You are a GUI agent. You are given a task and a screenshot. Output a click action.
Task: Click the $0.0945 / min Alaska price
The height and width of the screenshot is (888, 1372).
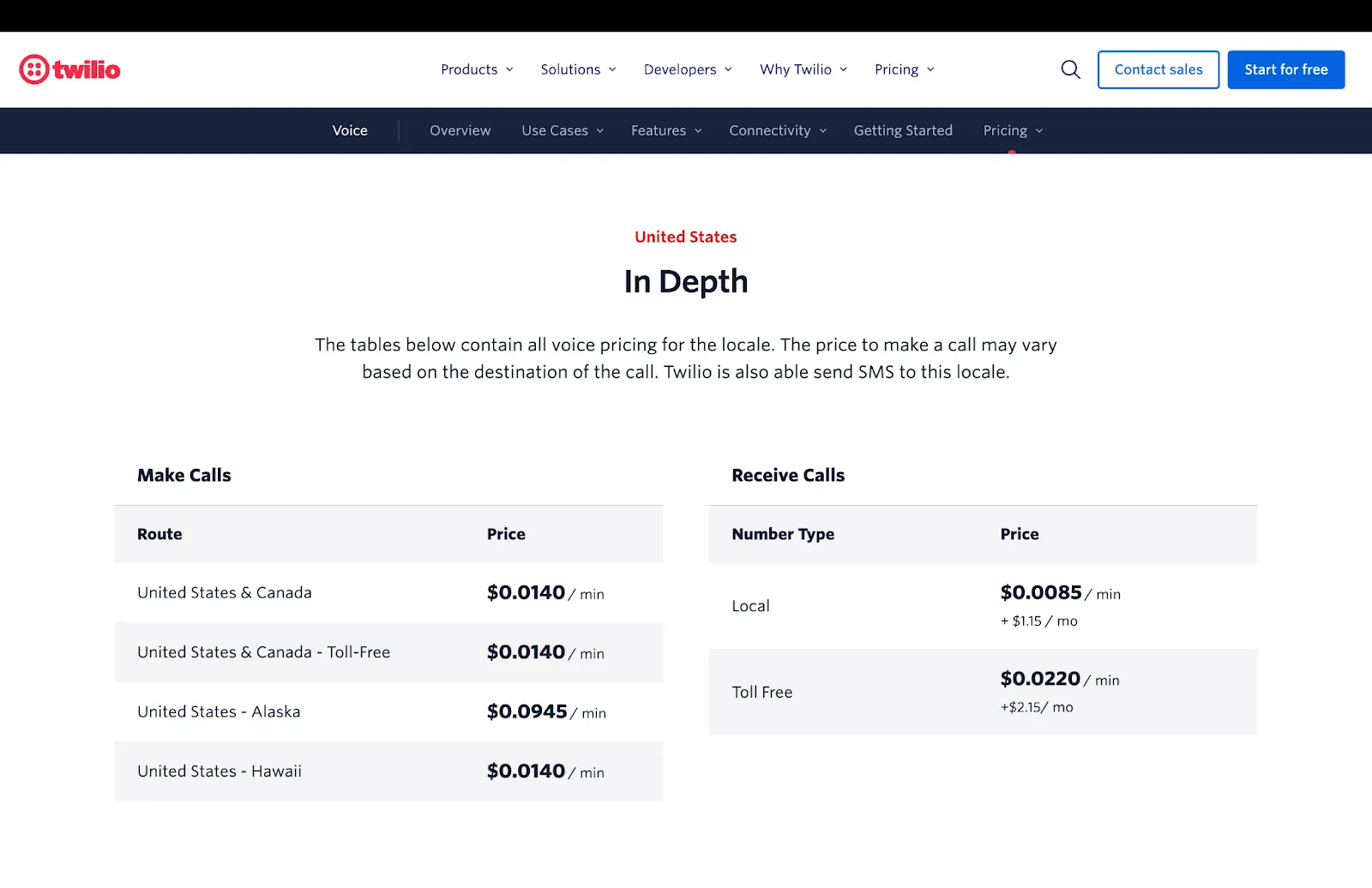(x=546, y=711)
